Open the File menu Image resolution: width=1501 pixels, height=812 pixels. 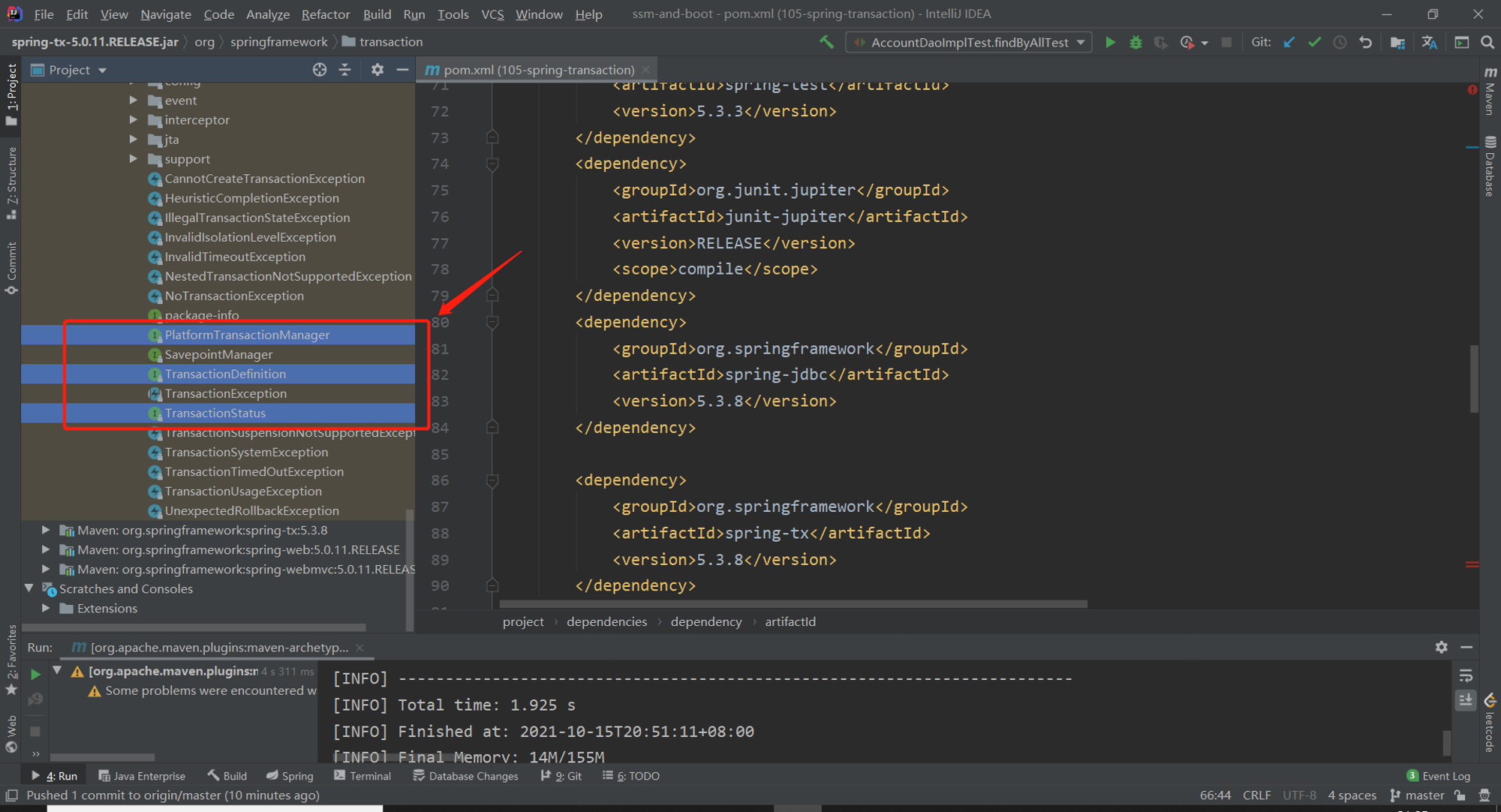(x=44, y=14)
